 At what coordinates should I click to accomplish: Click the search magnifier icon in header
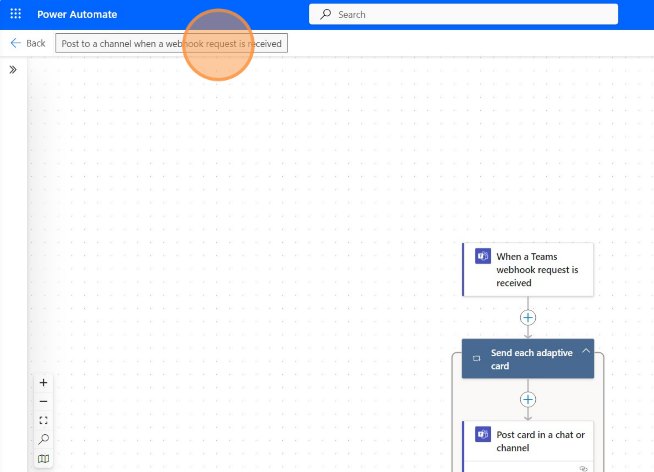pos(325,14)
